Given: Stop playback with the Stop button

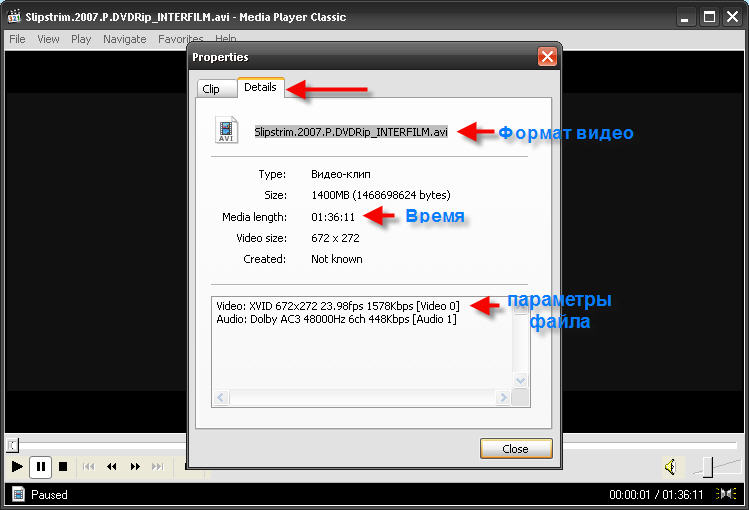Looking at the screenshot, I should click(x=63, y=467).
